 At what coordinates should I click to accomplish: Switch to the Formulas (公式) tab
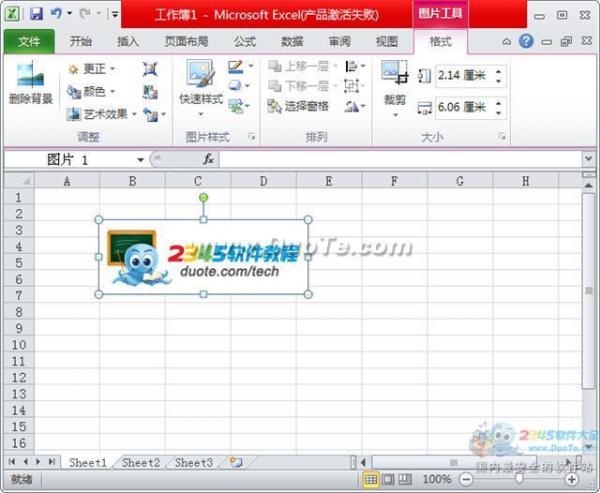coord(245,41)
